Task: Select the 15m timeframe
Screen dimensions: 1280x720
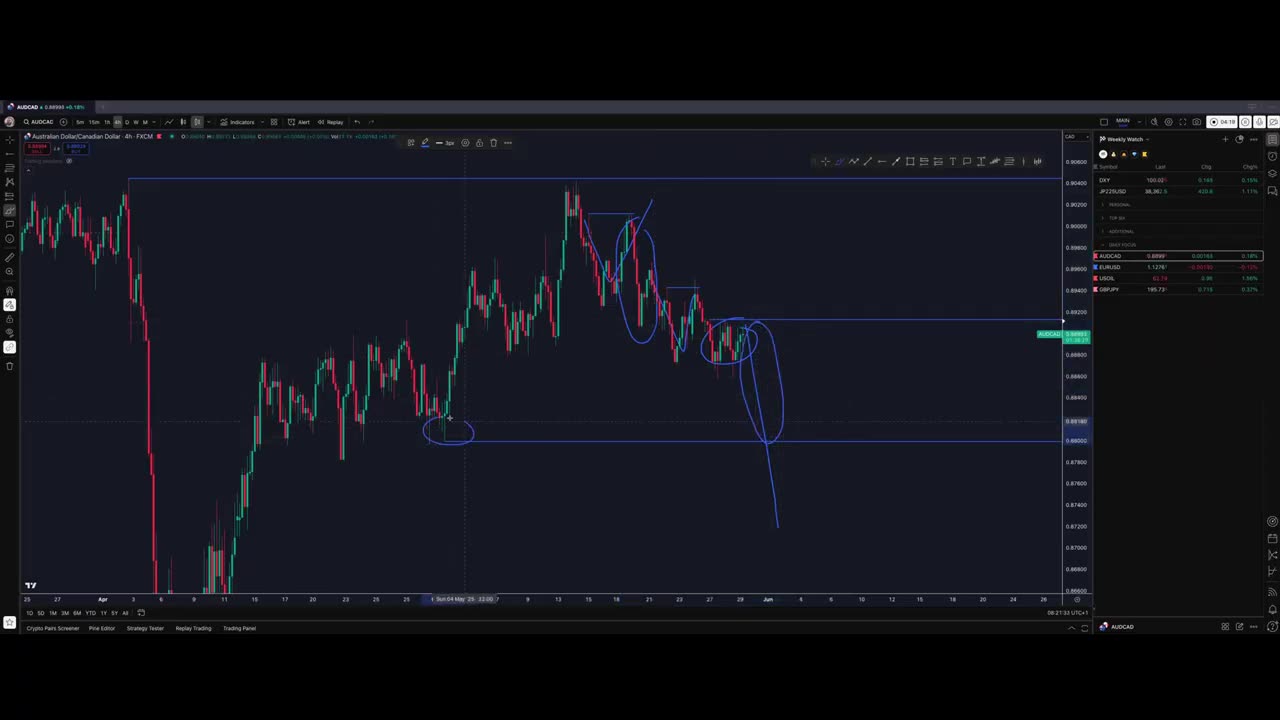Action: pyautogui.click(x=94, y=122)
